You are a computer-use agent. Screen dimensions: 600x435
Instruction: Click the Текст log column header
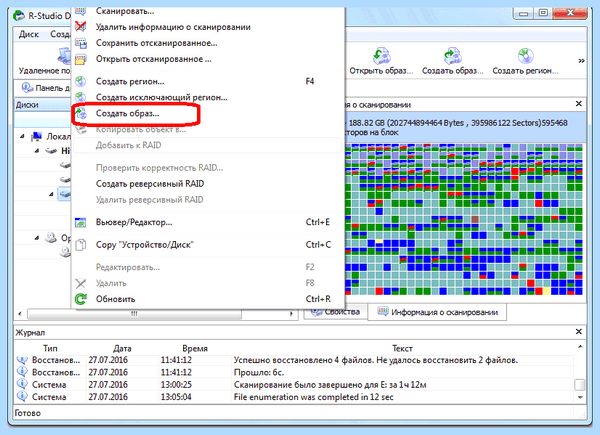(402, 348)
